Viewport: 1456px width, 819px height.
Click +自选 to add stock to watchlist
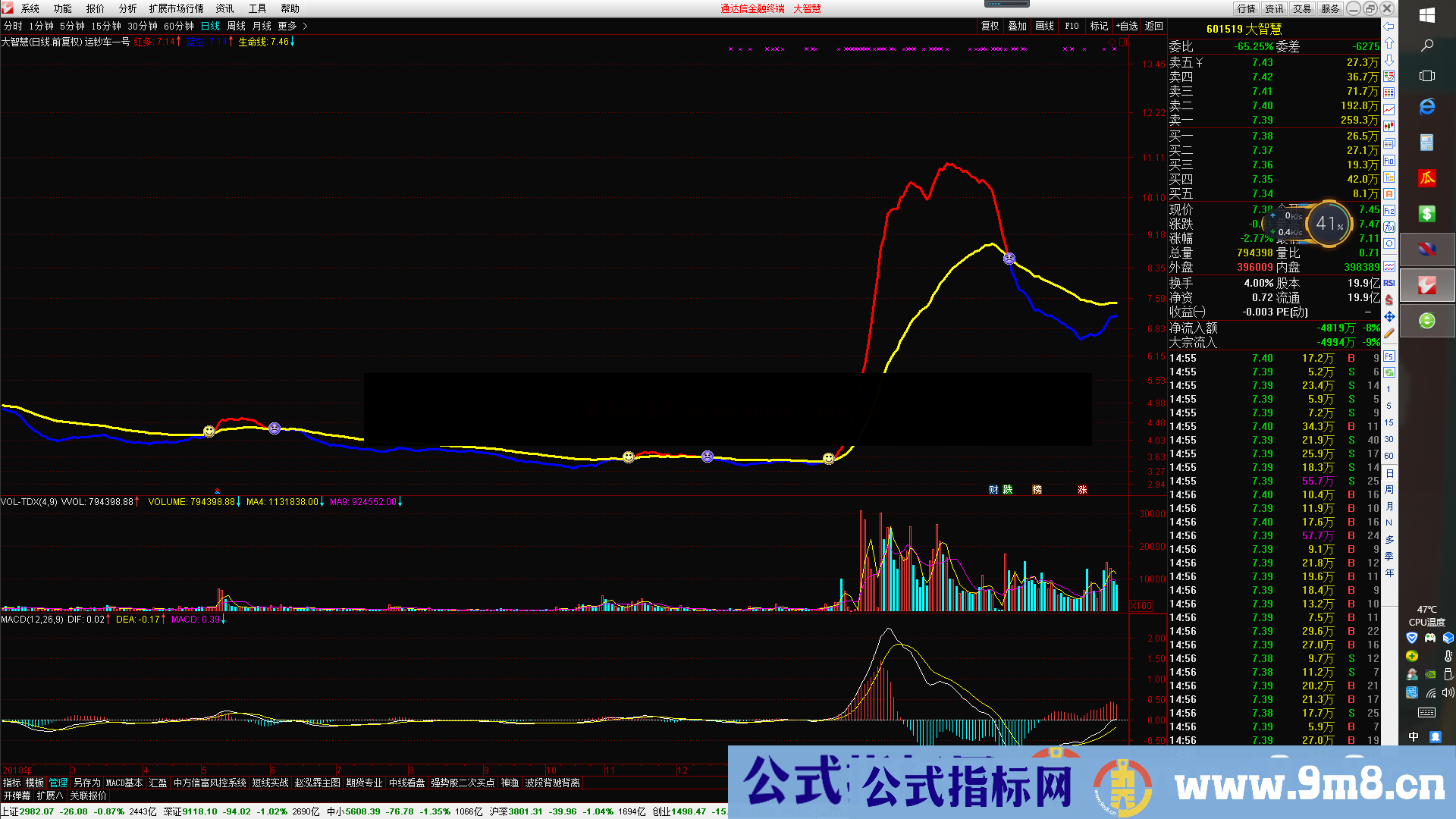pos(1127,25)
